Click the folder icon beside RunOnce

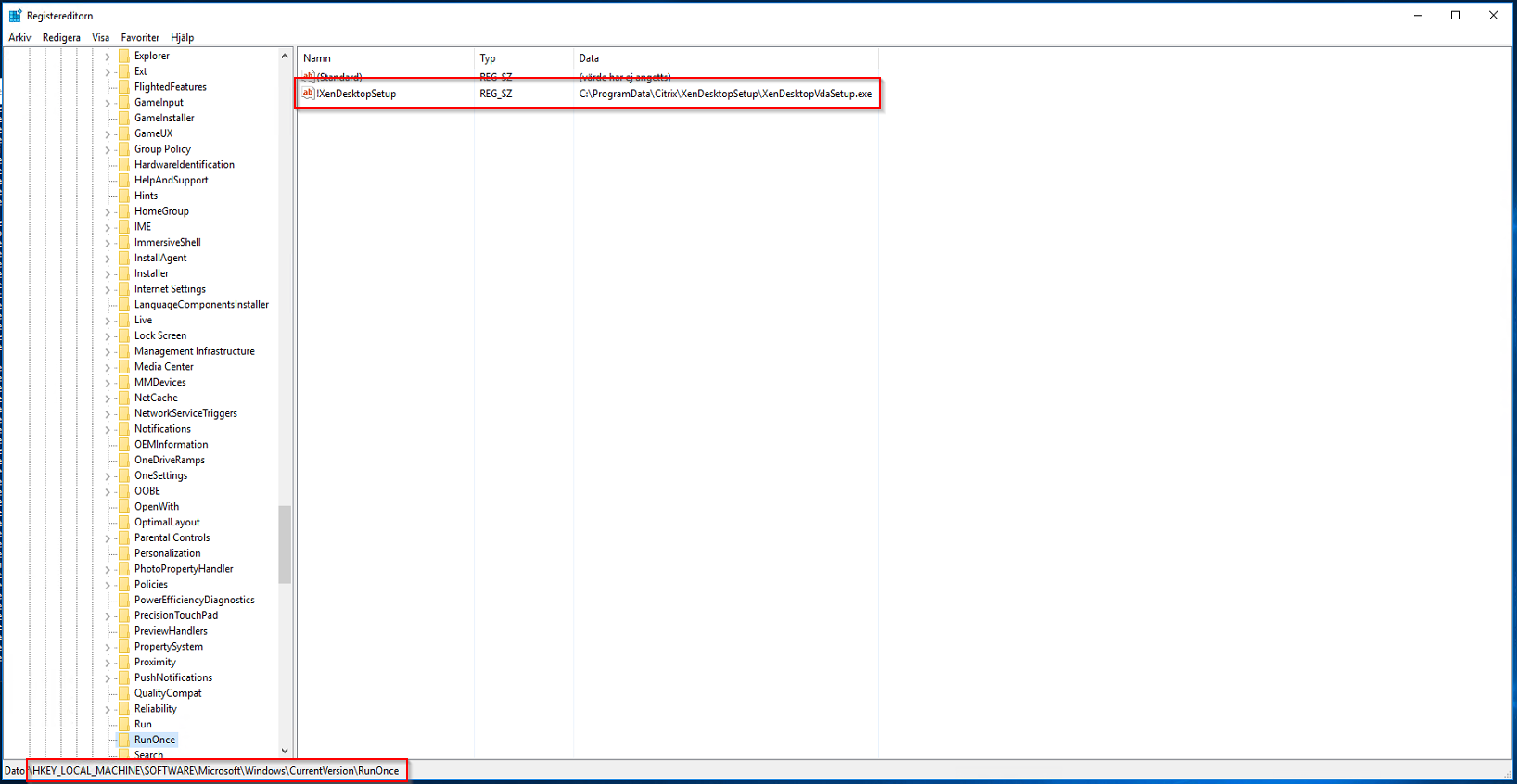124,740
